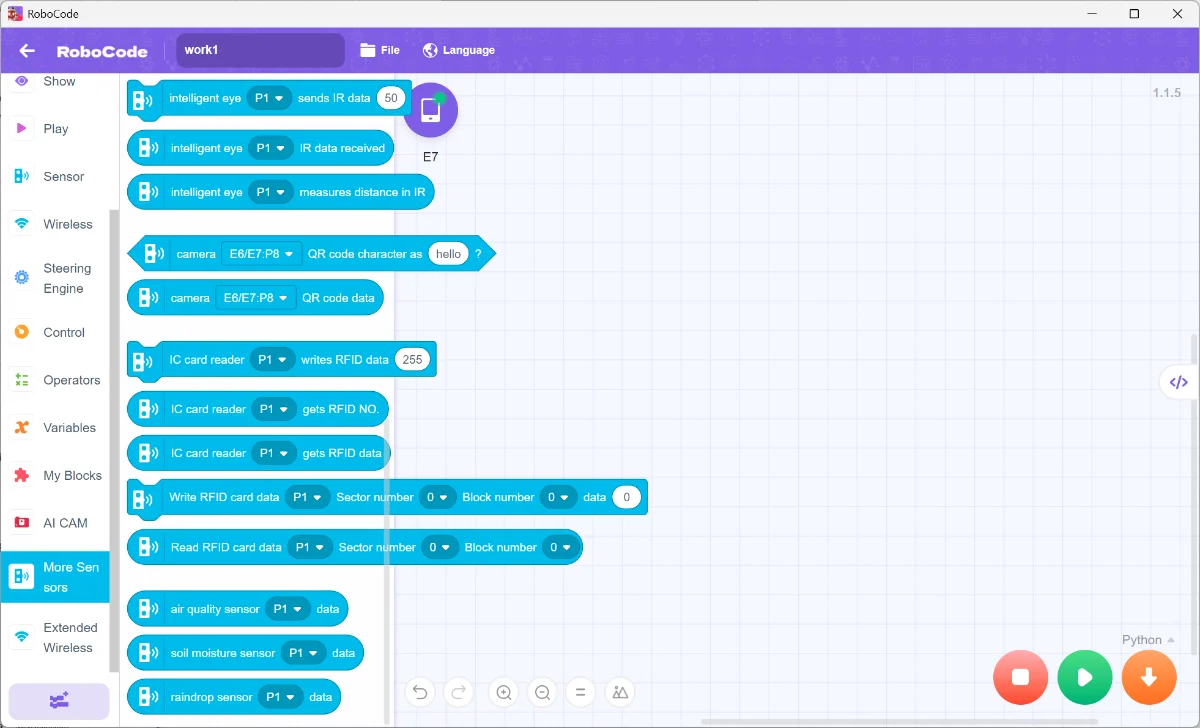Screen dimensions: 1200x728
Task: Open the File menu
Action: coord(380,50)
